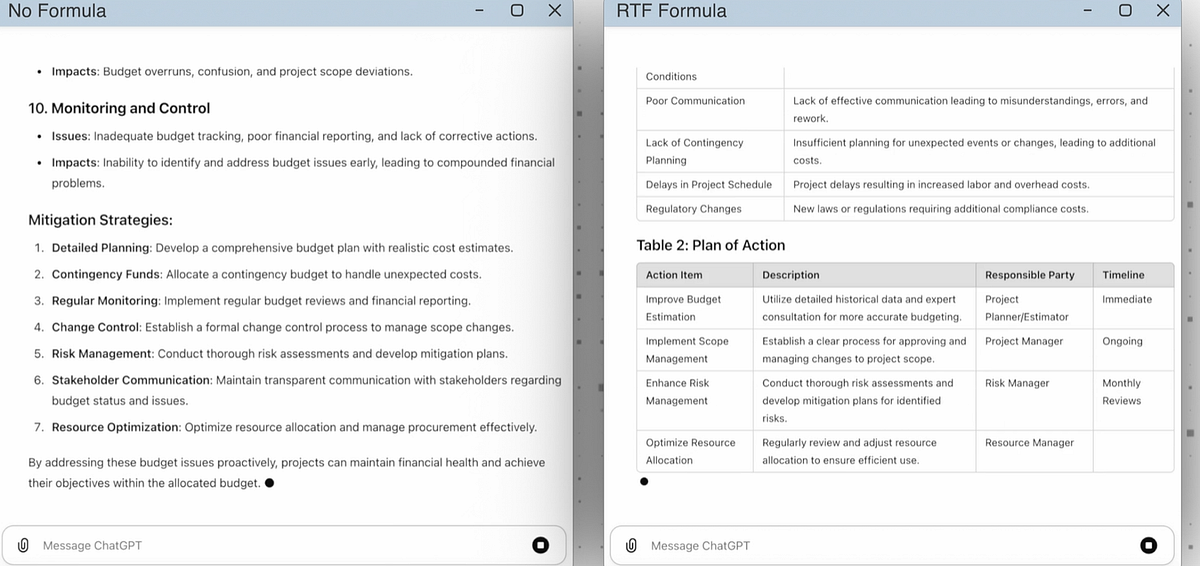Click the 'Change Control' list item
1200x566 pixels.
(283, 327)
